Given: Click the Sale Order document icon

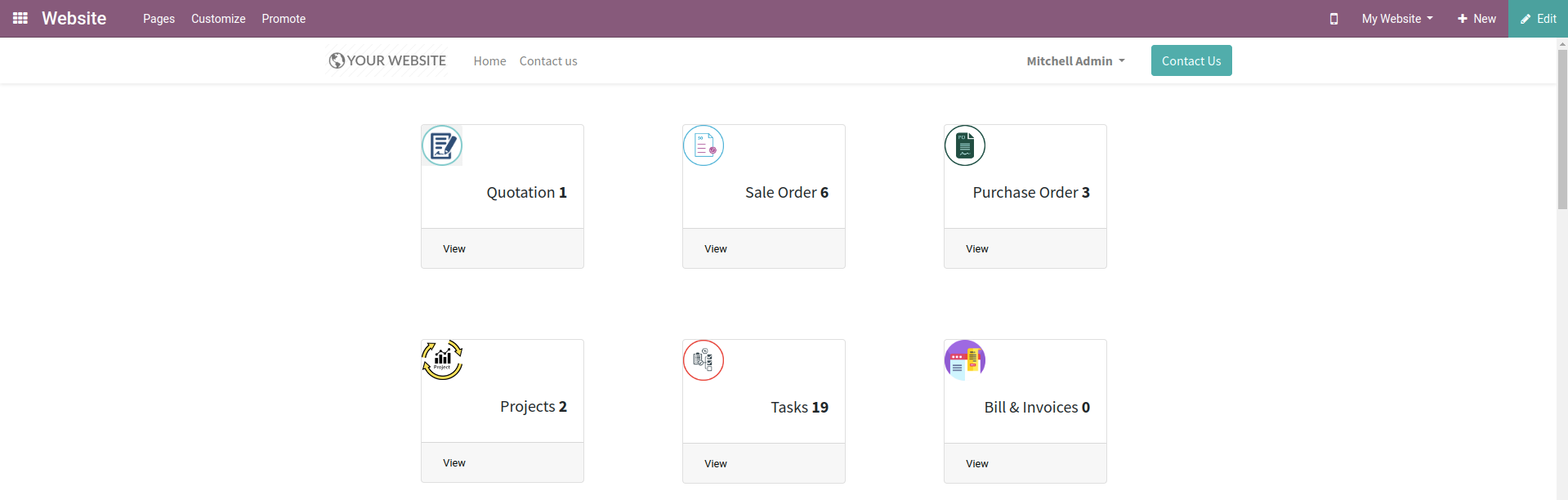Looking at the screenshot, I should coord(704,145).
